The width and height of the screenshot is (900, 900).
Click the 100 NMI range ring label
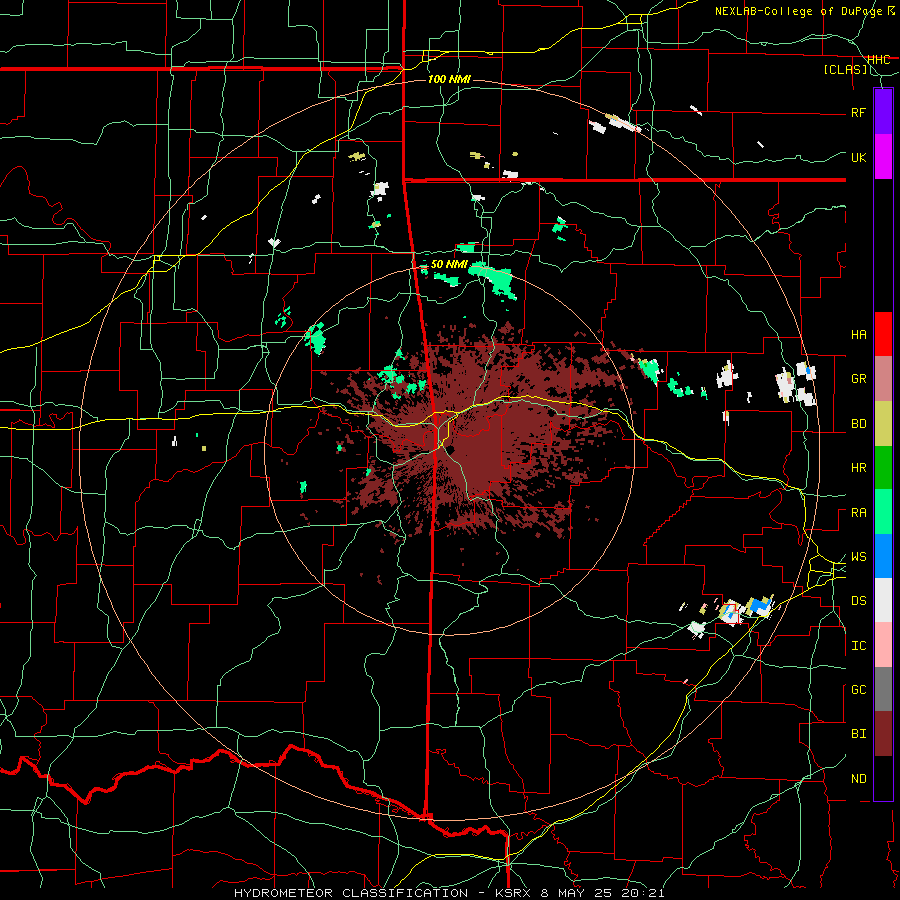449,79
